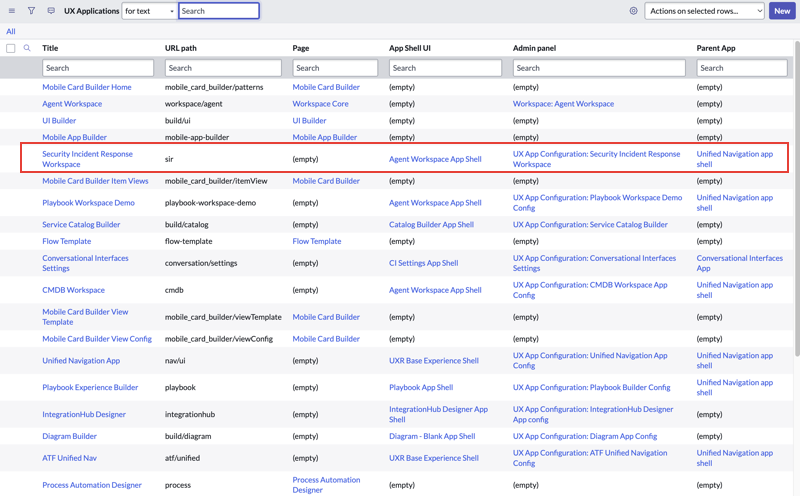Open 'Diagram Builder' title link
Viewport: 800px width, 496px height.
(69, 436)
